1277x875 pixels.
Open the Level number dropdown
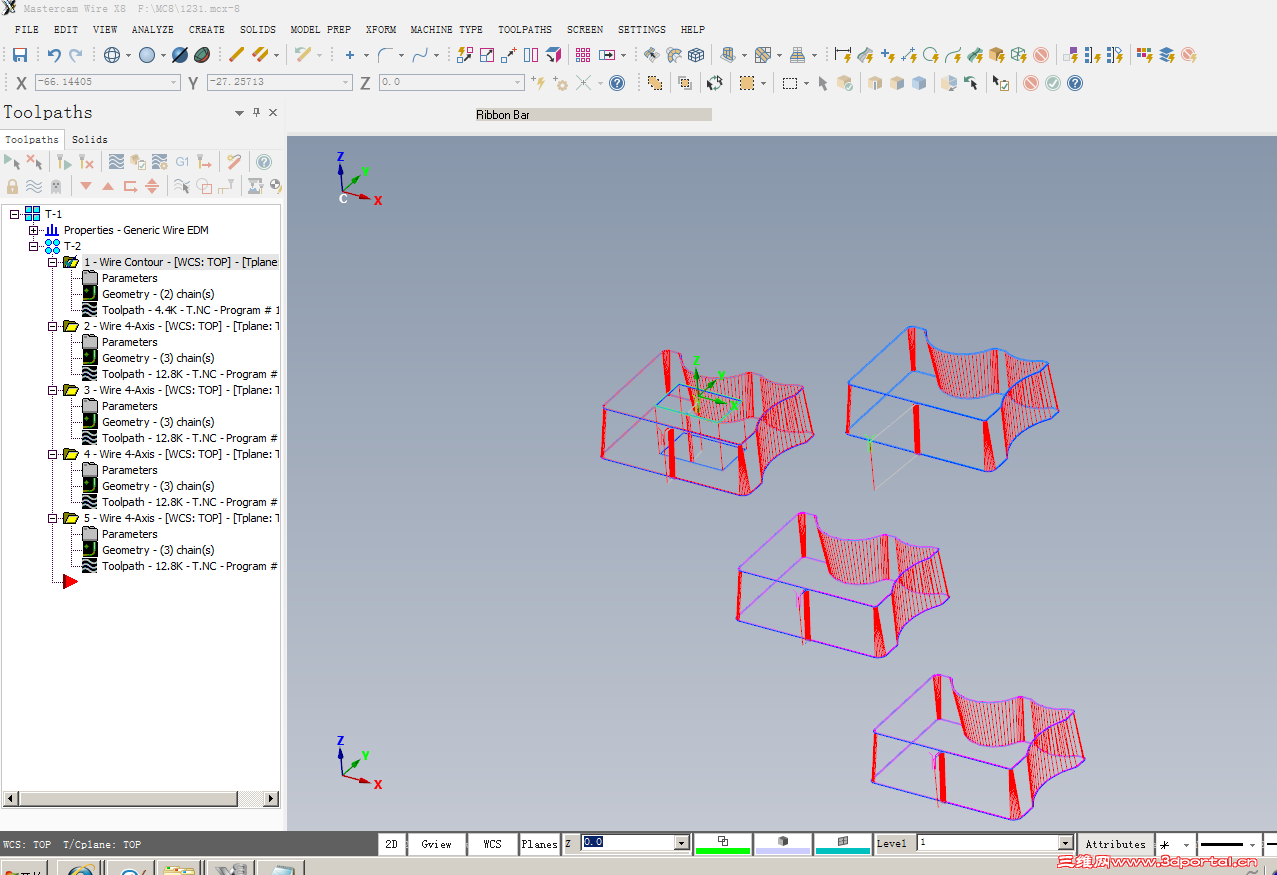point(1066,843)
